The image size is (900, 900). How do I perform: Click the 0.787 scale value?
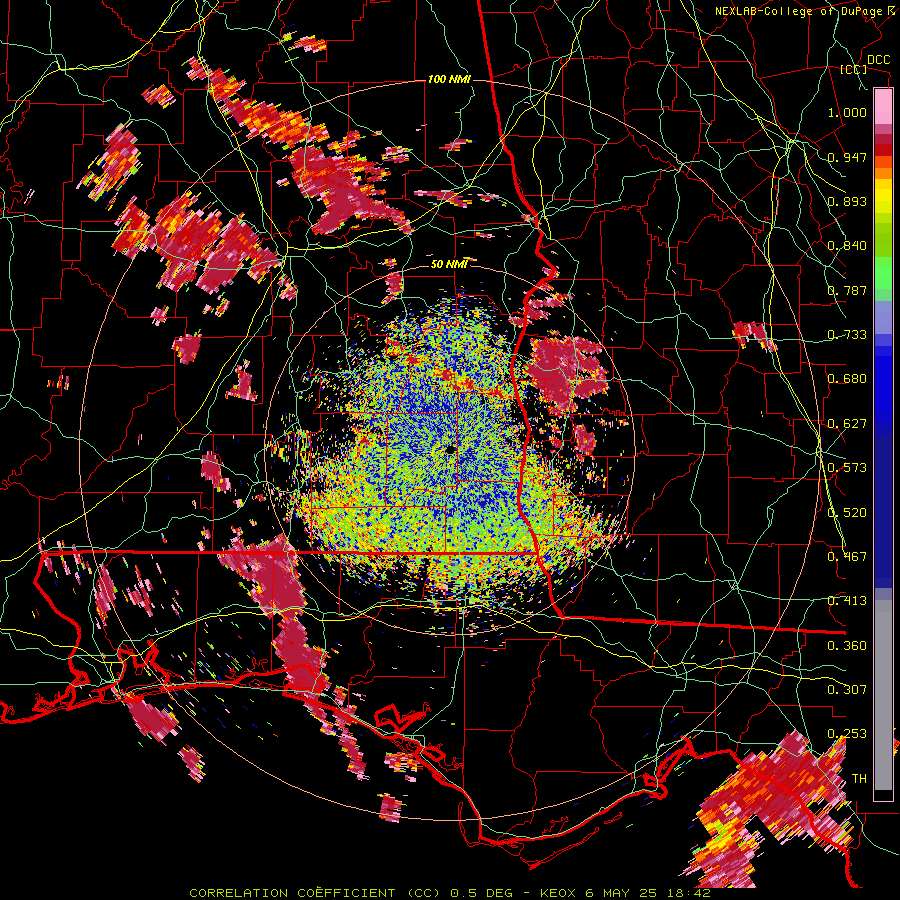tap(847, 290)
